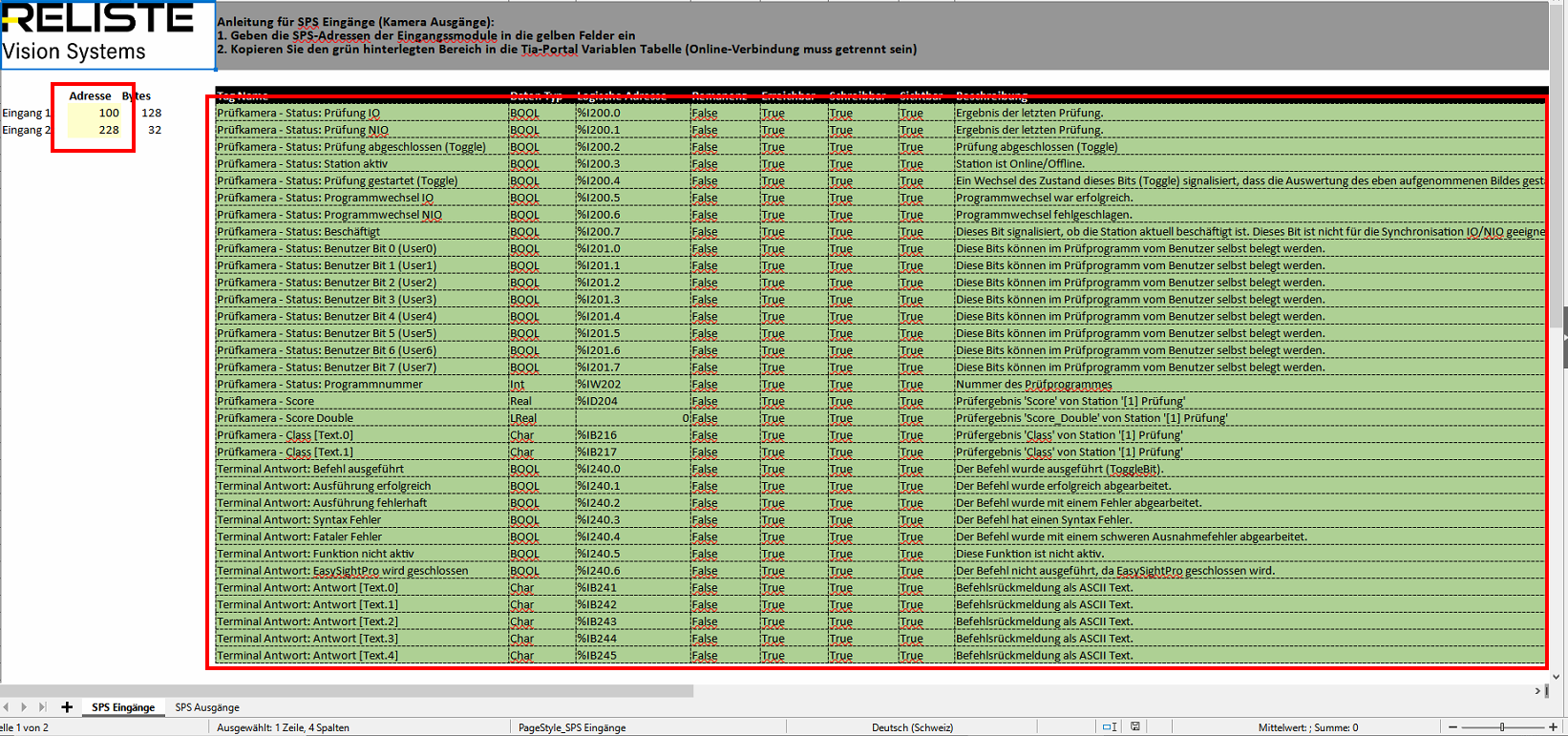The image size is (1568, 736).
Task: Click the Mittelwert; Summe status field
Action: pos(1307,727)
